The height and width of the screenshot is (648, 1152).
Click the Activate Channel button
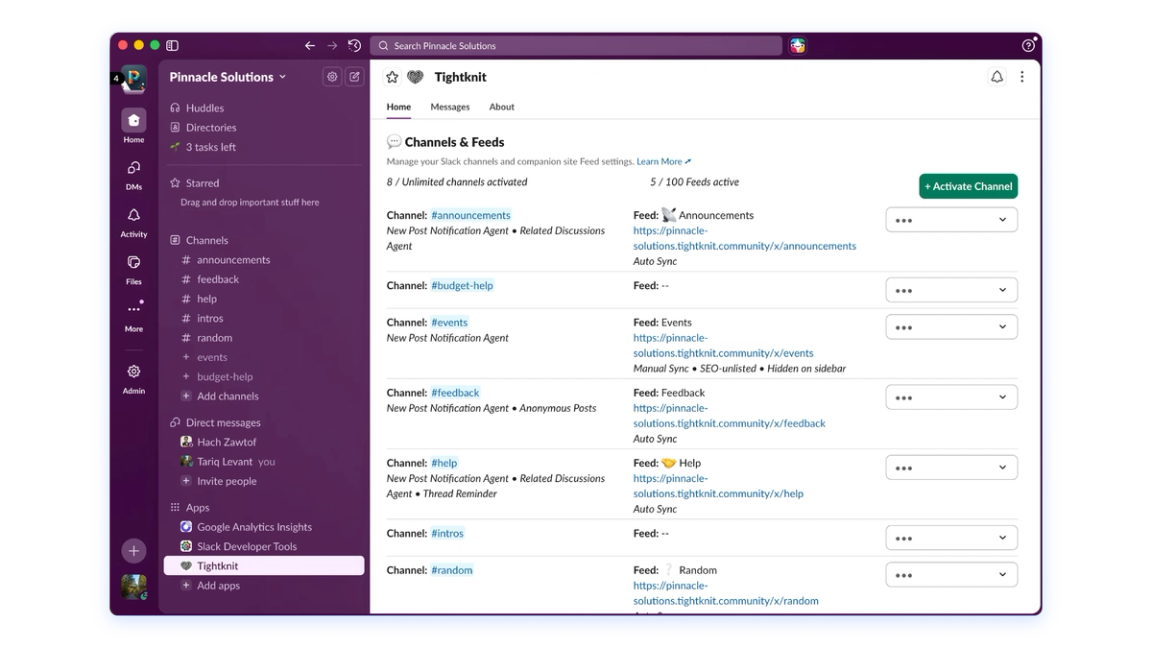point(968,186)
